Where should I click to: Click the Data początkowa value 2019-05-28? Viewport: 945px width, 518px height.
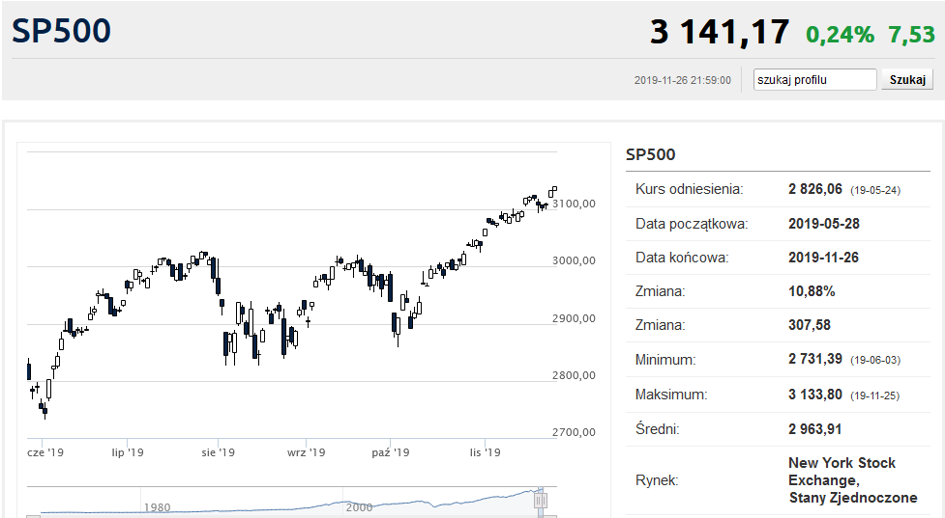[824, 224]
